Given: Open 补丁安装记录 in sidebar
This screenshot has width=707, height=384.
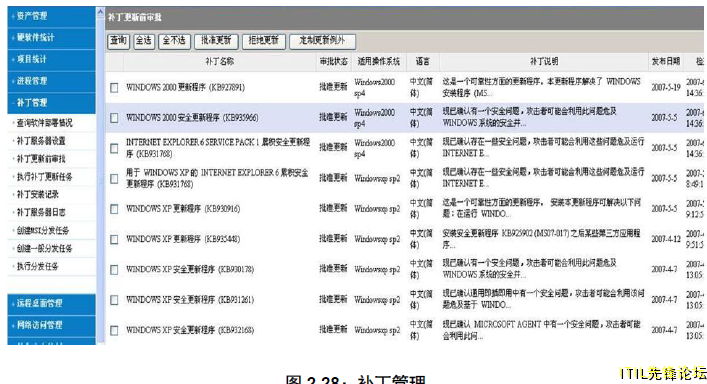Looking at the screenshot, I should pos(38,195).
